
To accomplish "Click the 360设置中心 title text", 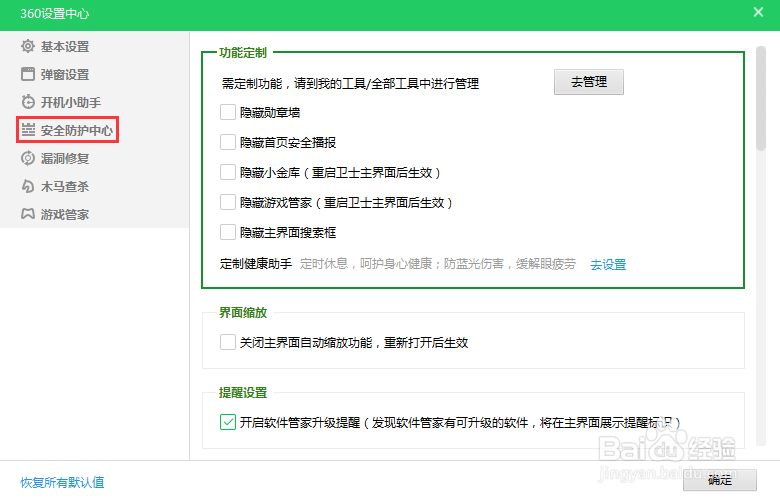I will tap(55, 13).
